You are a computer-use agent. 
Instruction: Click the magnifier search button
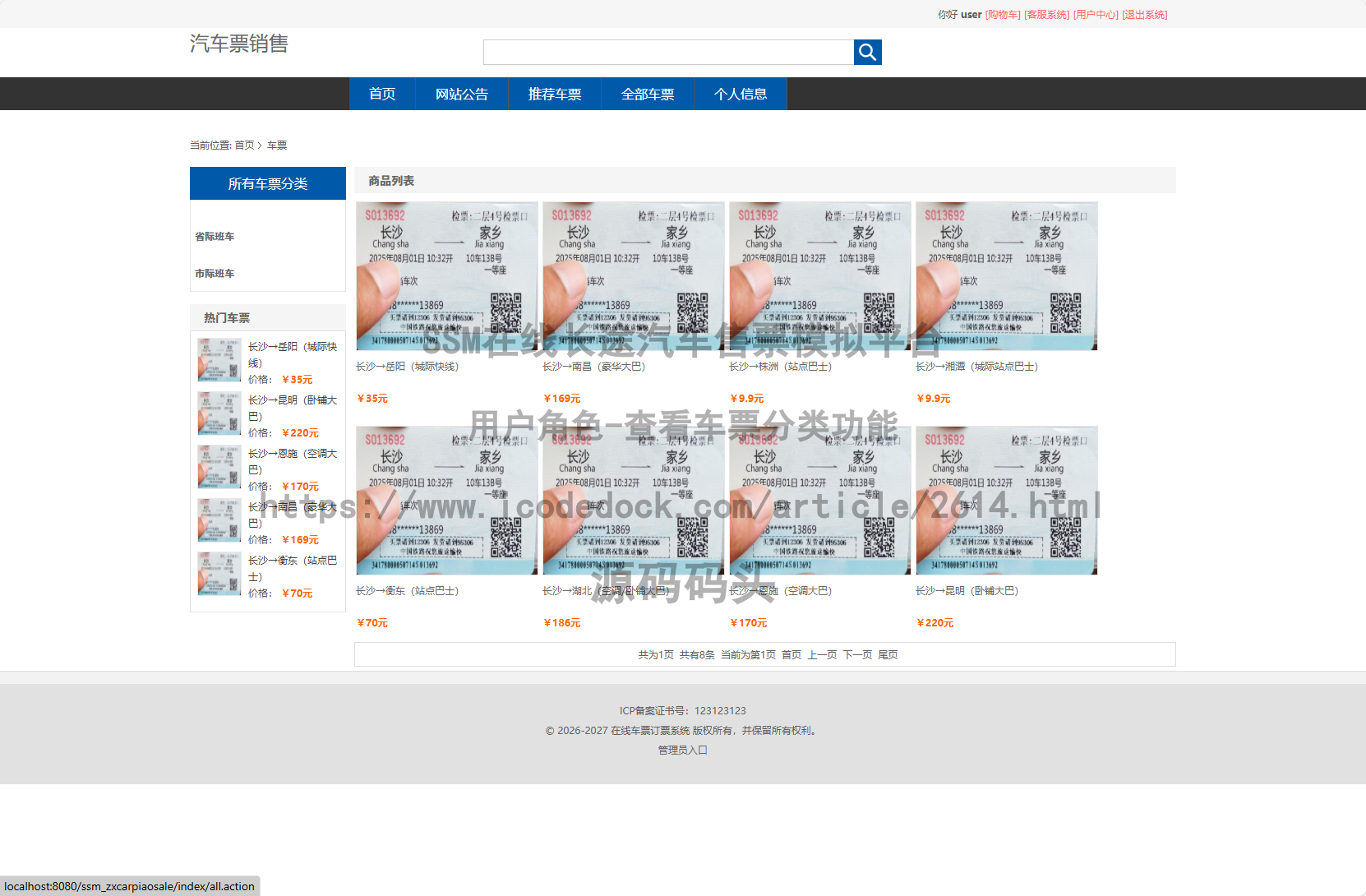coord(867,53)
